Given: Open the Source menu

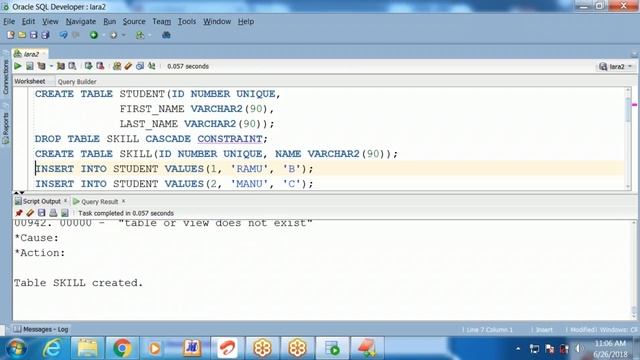Looking at the screenshot, I should (134, 21).
